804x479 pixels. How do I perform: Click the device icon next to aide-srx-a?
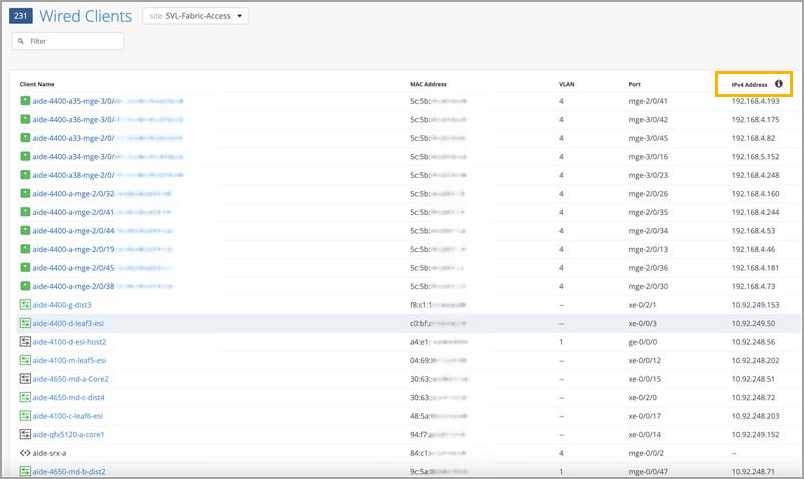(x=25, y=453)
